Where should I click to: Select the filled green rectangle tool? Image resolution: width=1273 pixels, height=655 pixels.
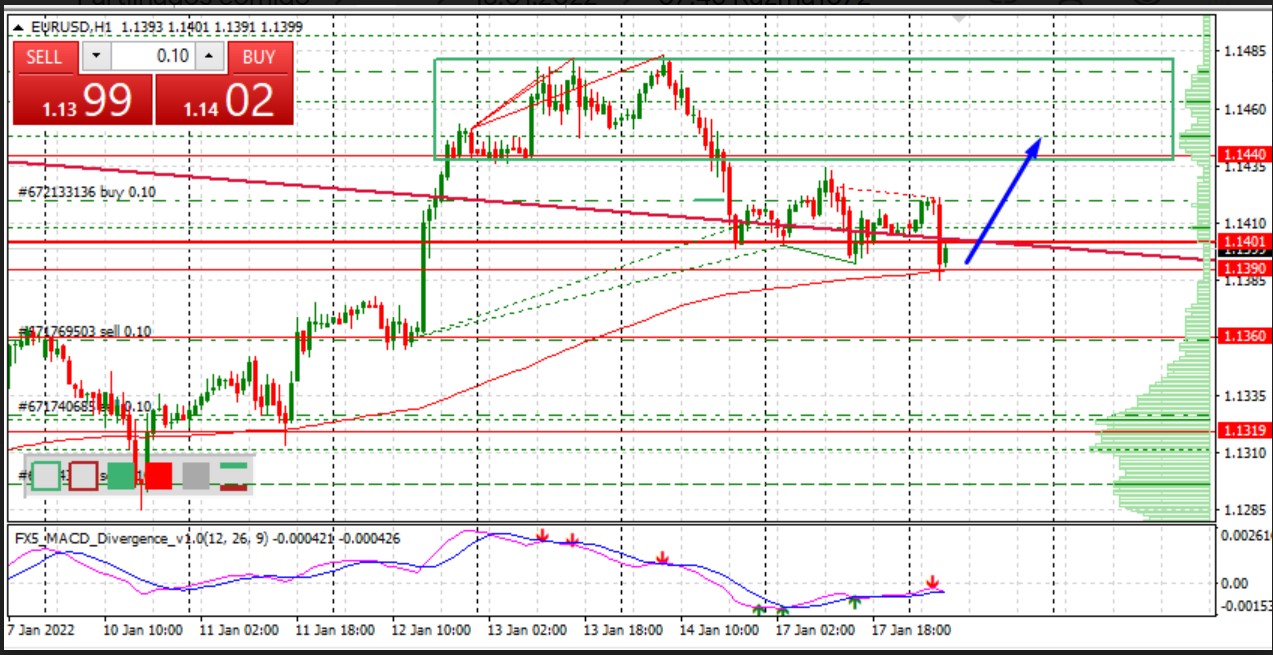[x=121, y=475]
